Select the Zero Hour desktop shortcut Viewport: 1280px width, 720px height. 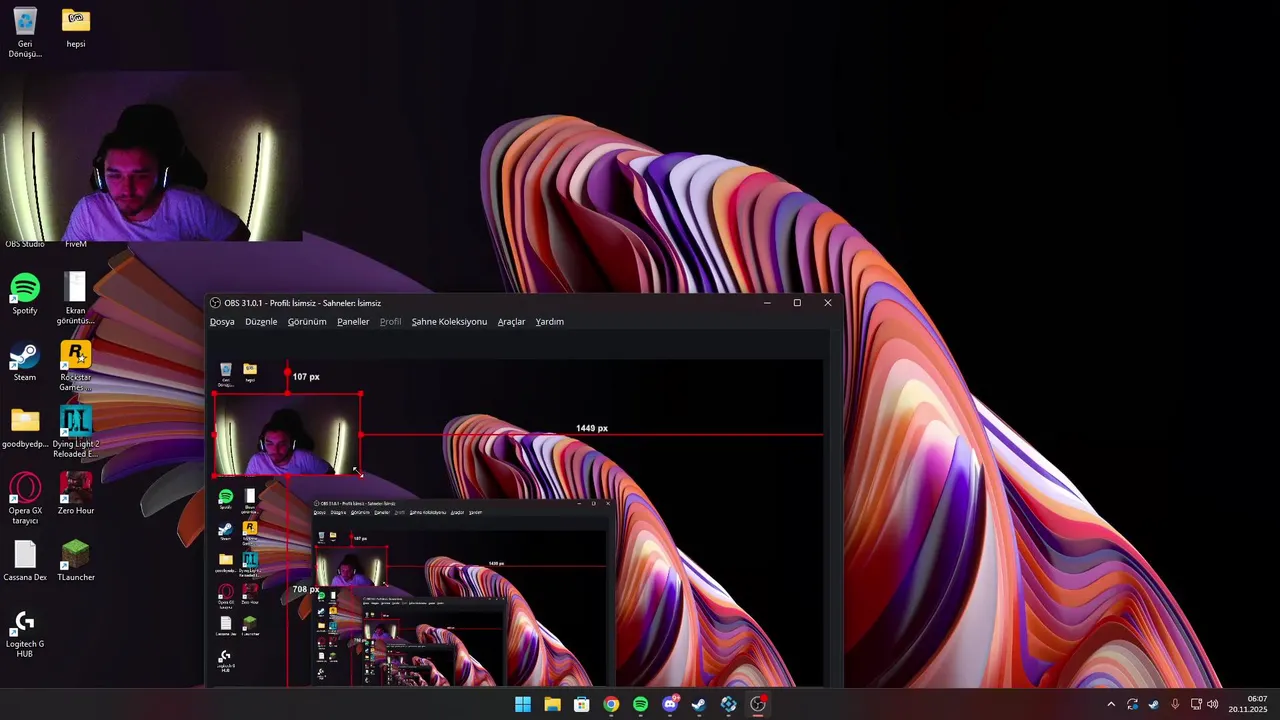[x=76, y=494]
